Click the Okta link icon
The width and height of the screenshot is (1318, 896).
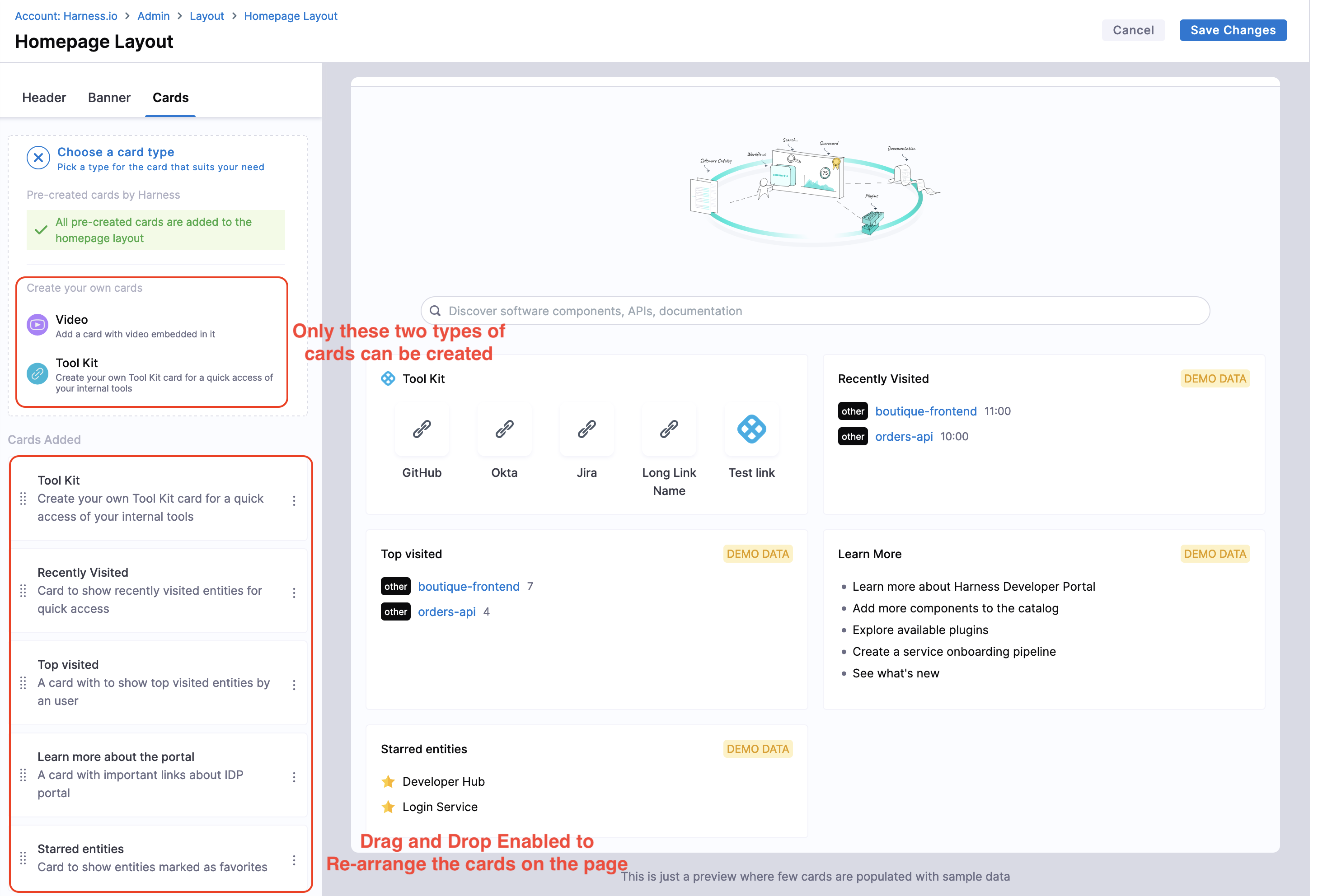coord(504,429)
